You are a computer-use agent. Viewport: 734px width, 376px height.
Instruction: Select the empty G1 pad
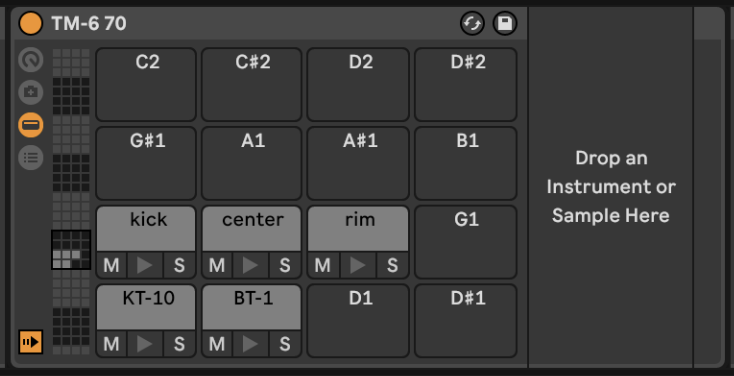[x=466, y=242]
